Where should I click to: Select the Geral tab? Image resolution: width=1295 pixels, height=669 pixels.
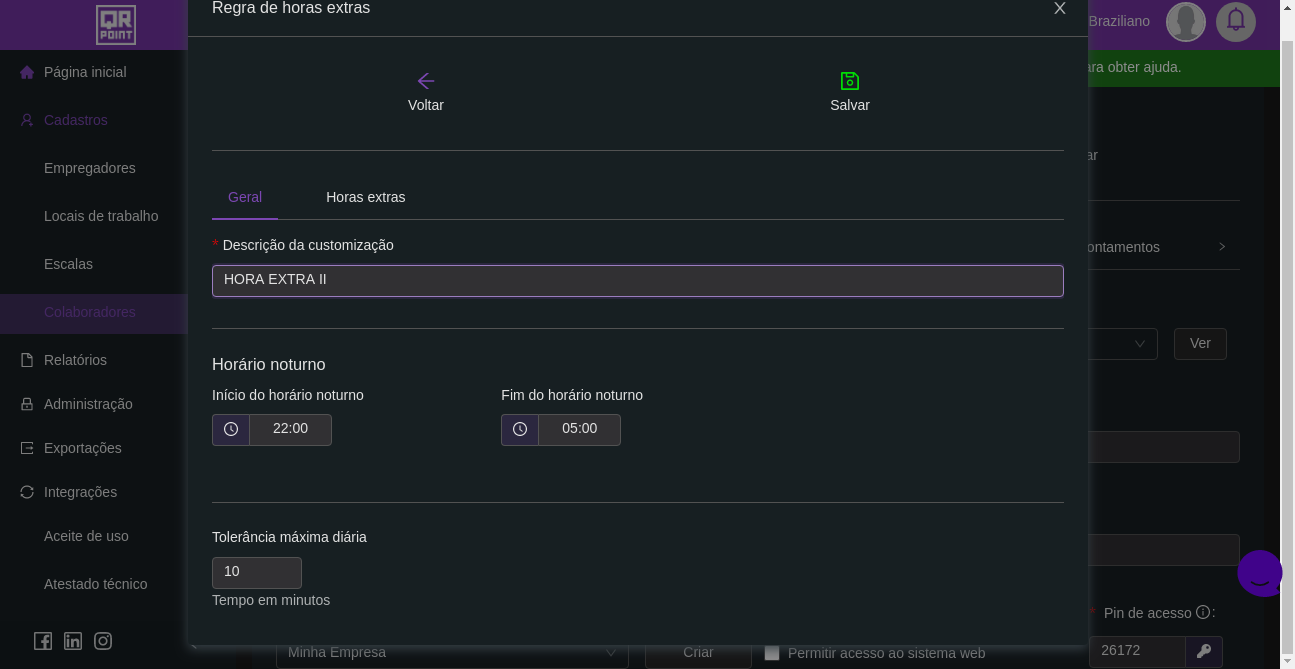(245, 197)
